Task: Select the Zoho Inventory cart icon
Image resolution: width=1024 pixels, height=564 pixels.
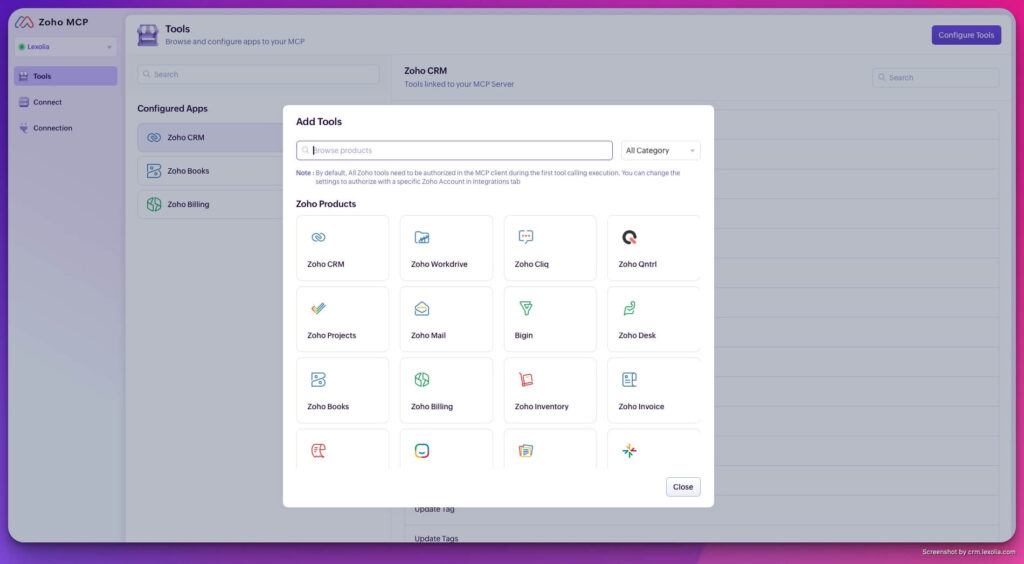Action: tap(526, 379)
